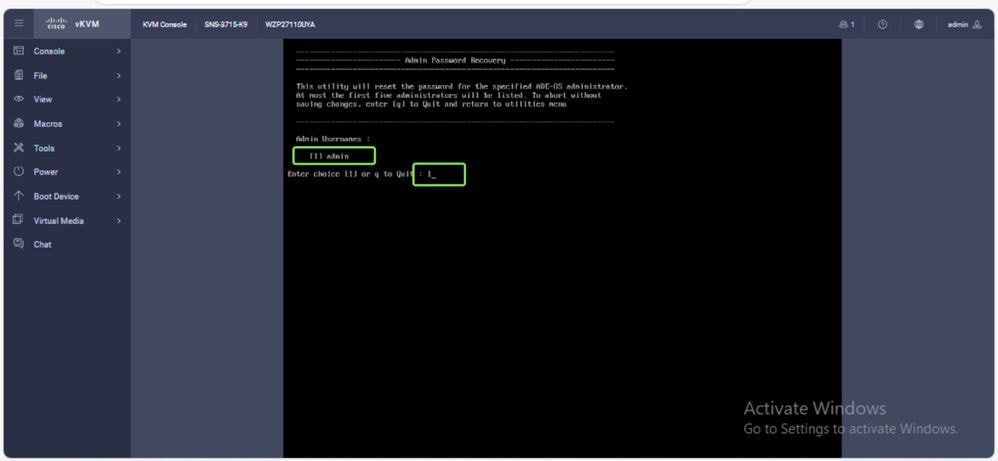Click the Enter choice prompt input

pyautogui.click(x=439, y=174)
